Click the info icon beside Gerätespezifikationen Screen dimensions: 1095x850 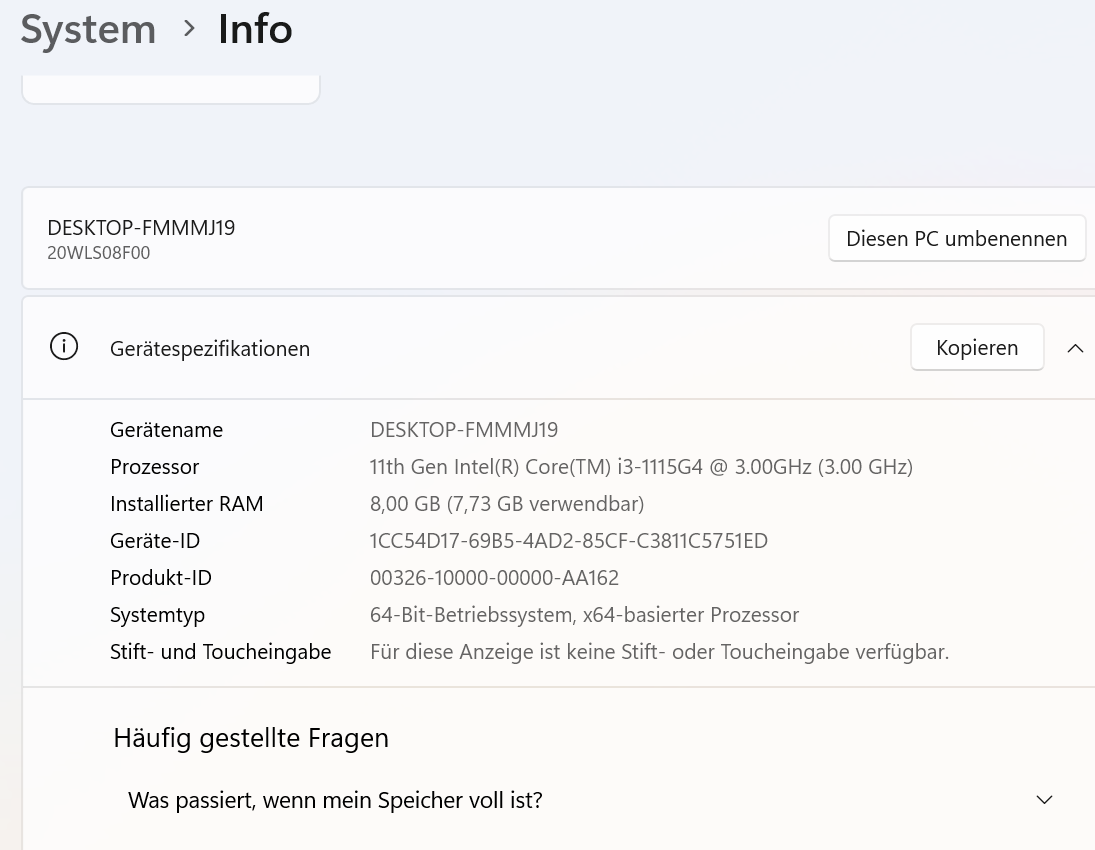64,346
